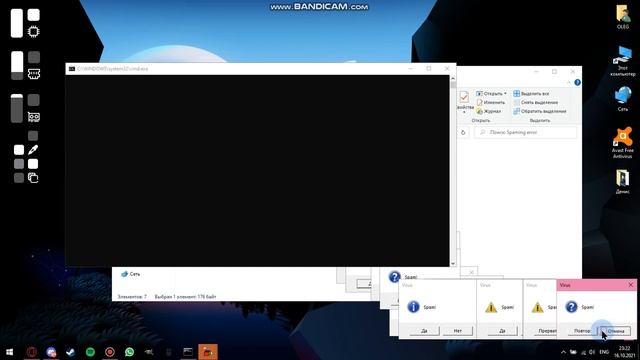
Task: Click Нет in the Virus info dialog
Action: (458, 331)
